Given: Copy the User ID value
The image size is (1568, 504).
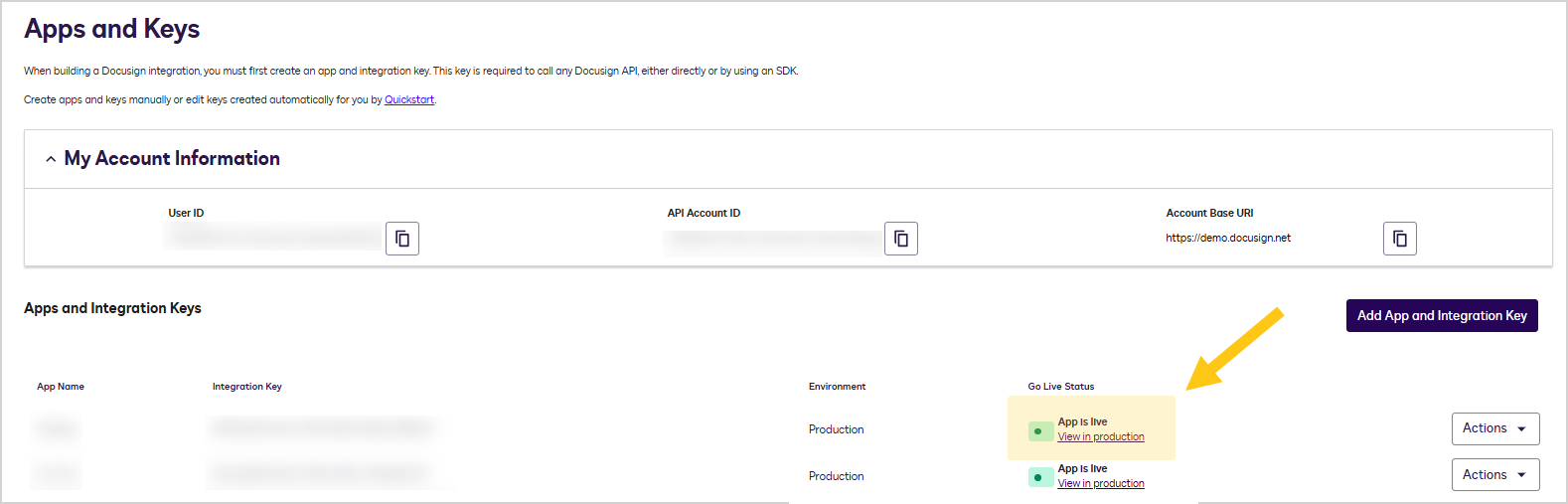Looking at the screenshot, I should click(x=402, y=239).
